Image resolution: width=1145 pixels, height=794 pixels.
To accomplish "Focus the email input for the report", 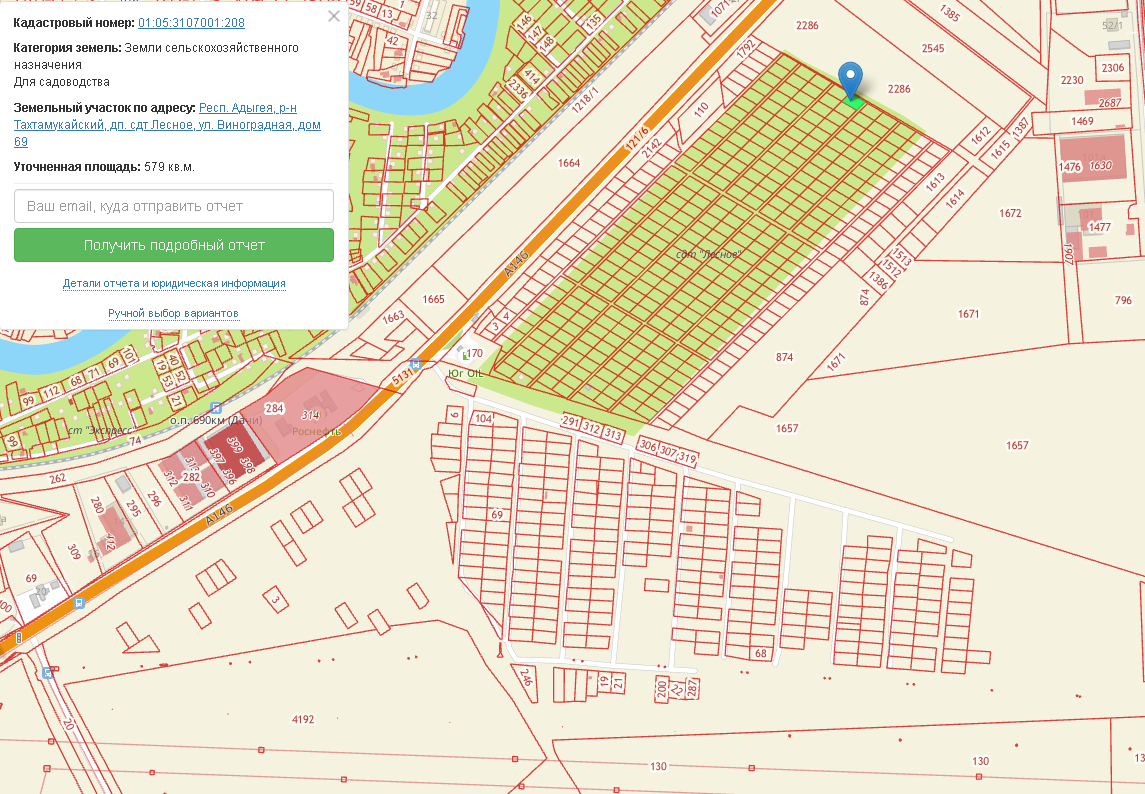I will [x=174, y=206].
